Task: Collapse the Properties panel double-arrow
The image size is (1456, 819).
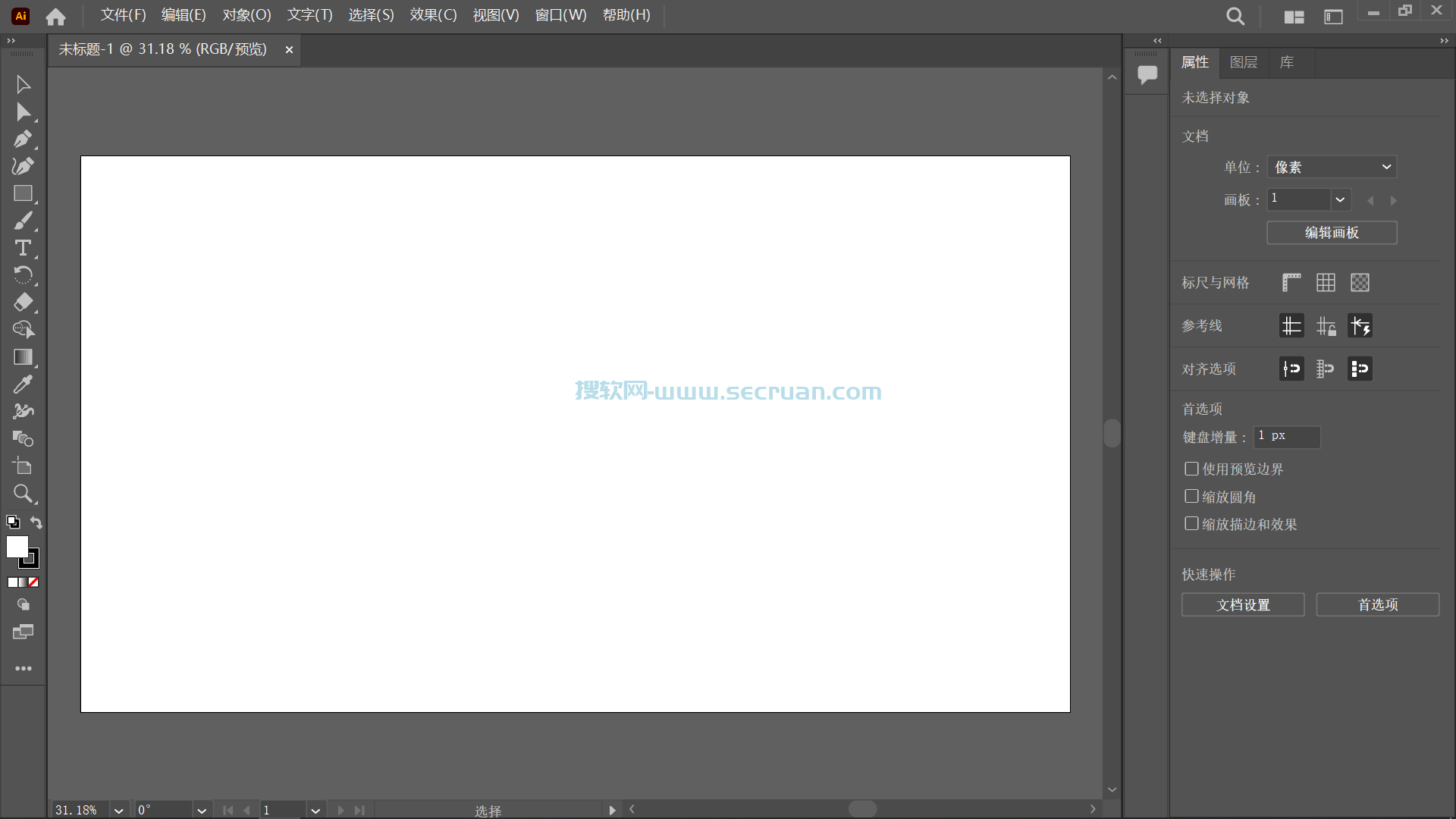Action: [1444, 41]
